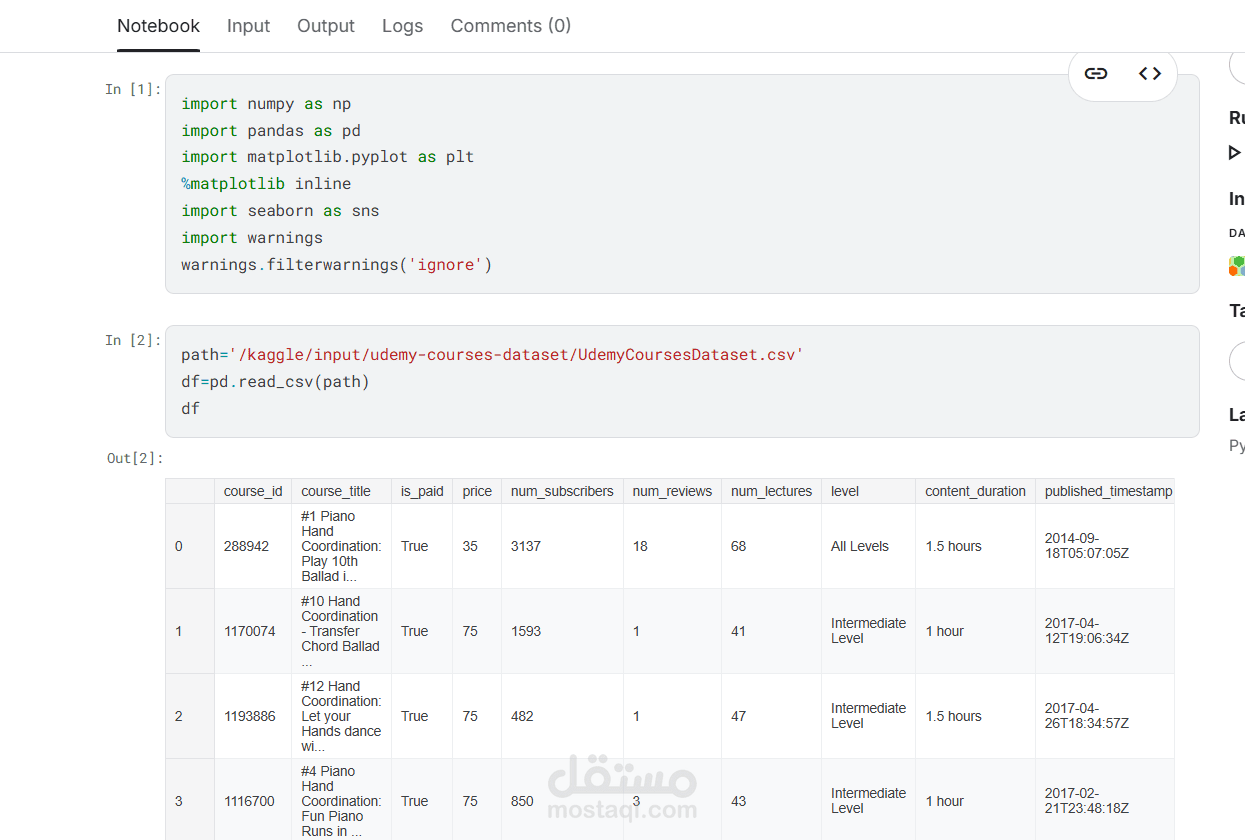The height and width of the screenshot is (840, 1245).
Task: Click the course_title column header
Action: pos(336,491)
